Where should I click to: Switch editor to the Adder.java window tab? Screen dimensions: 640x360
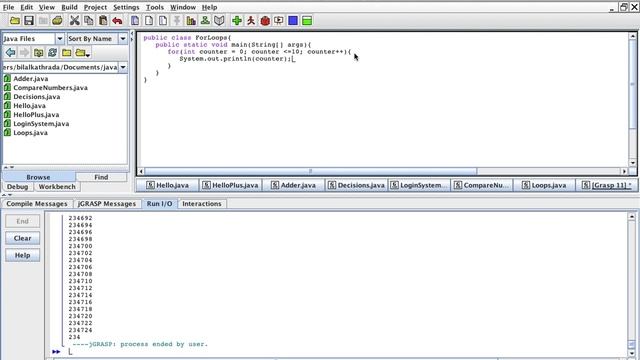293,185
